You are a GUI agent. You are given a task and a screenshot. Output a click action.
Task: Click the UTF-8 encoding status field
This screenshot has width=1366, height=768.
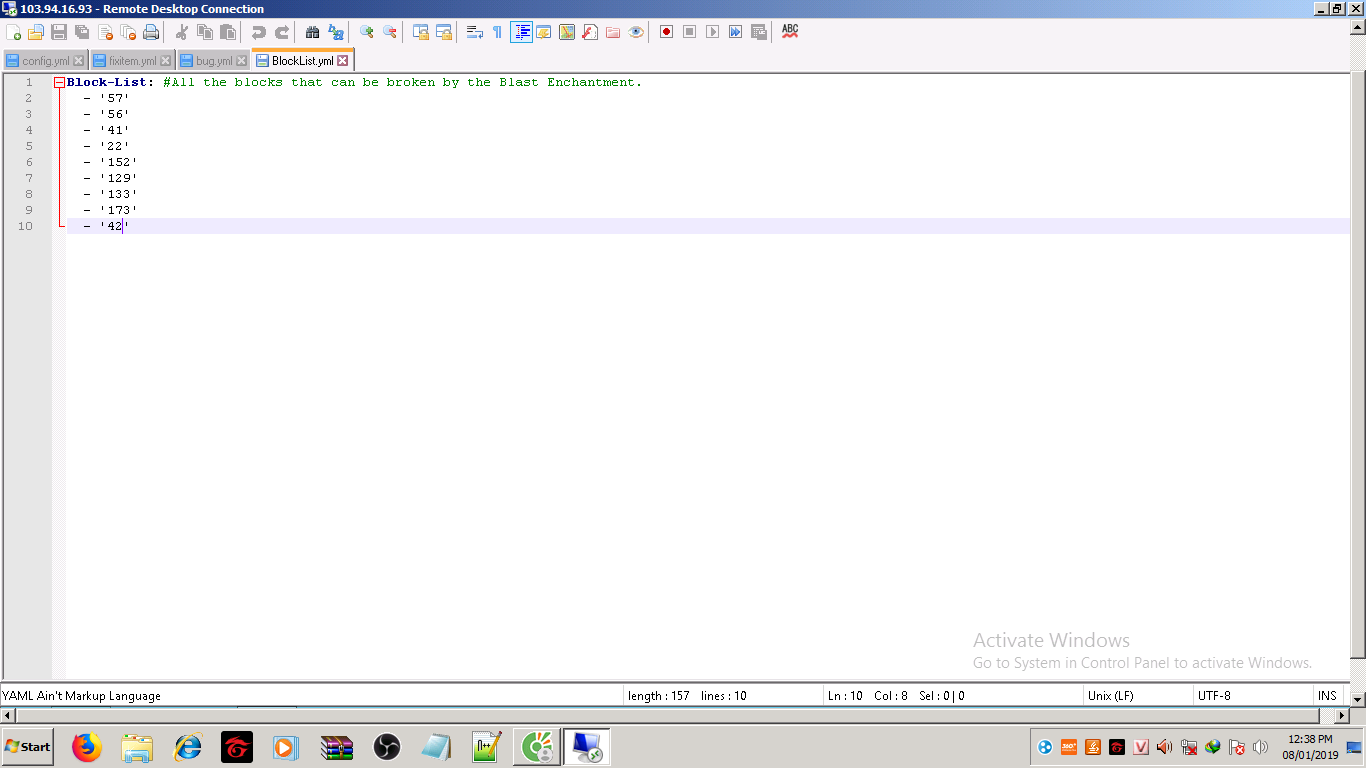(x=1252, y=695)
